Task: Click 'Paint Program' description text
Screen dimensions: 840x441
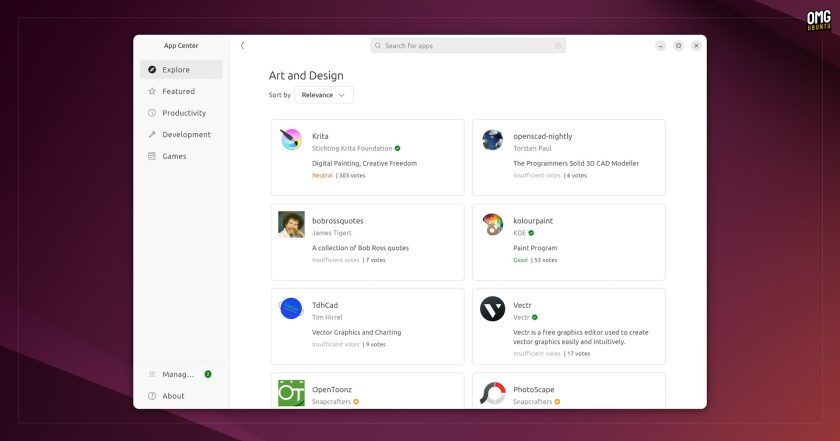Action: tap(535, 248)
